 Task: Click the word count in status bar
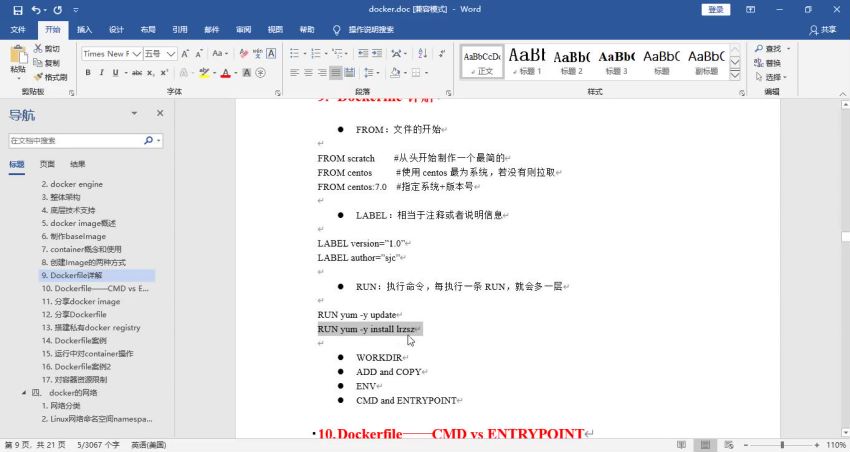pos(98,445)
